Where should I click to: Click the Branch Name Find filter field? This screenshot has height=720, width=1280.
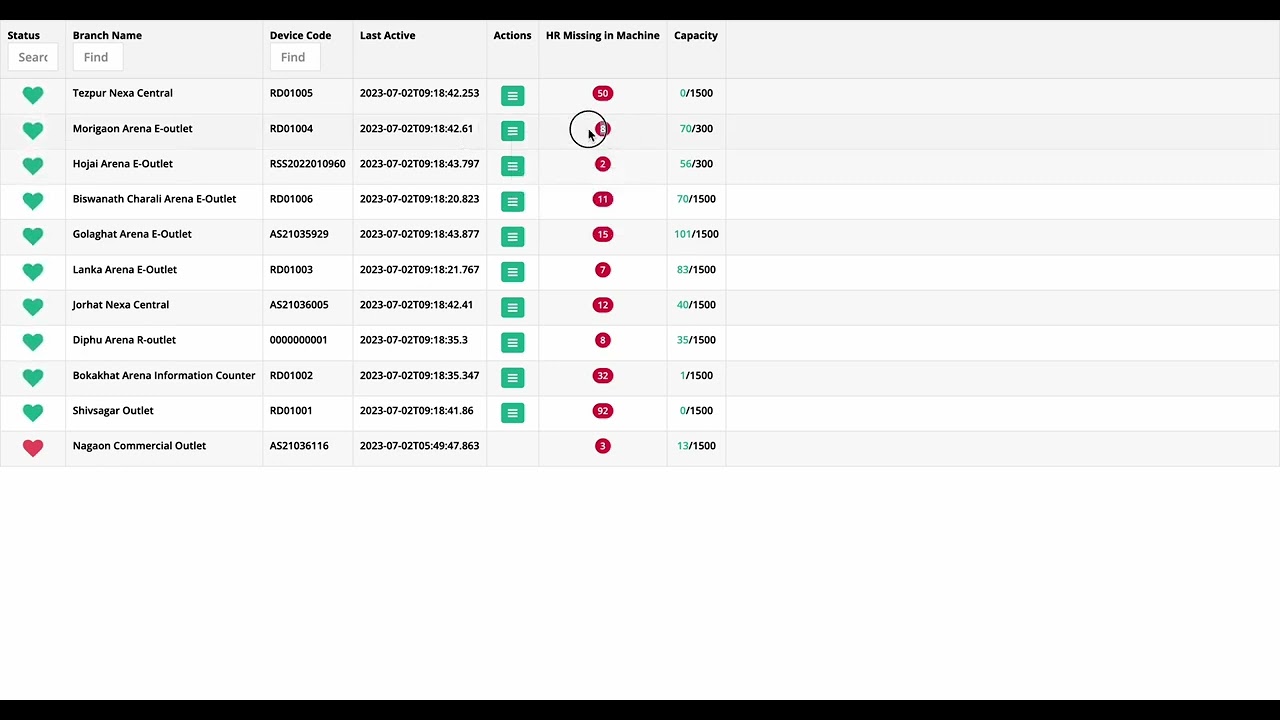click(98, 57)
